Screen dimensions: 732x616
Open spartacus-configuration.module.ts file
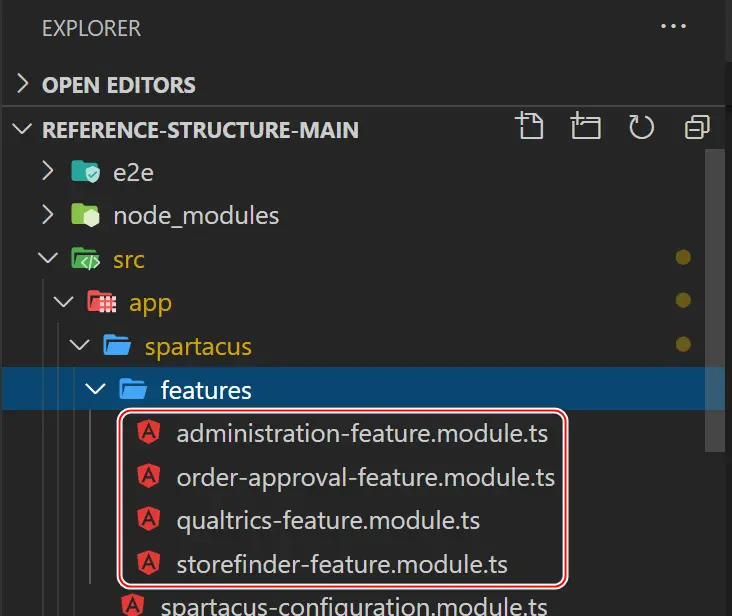click(353, 606)
